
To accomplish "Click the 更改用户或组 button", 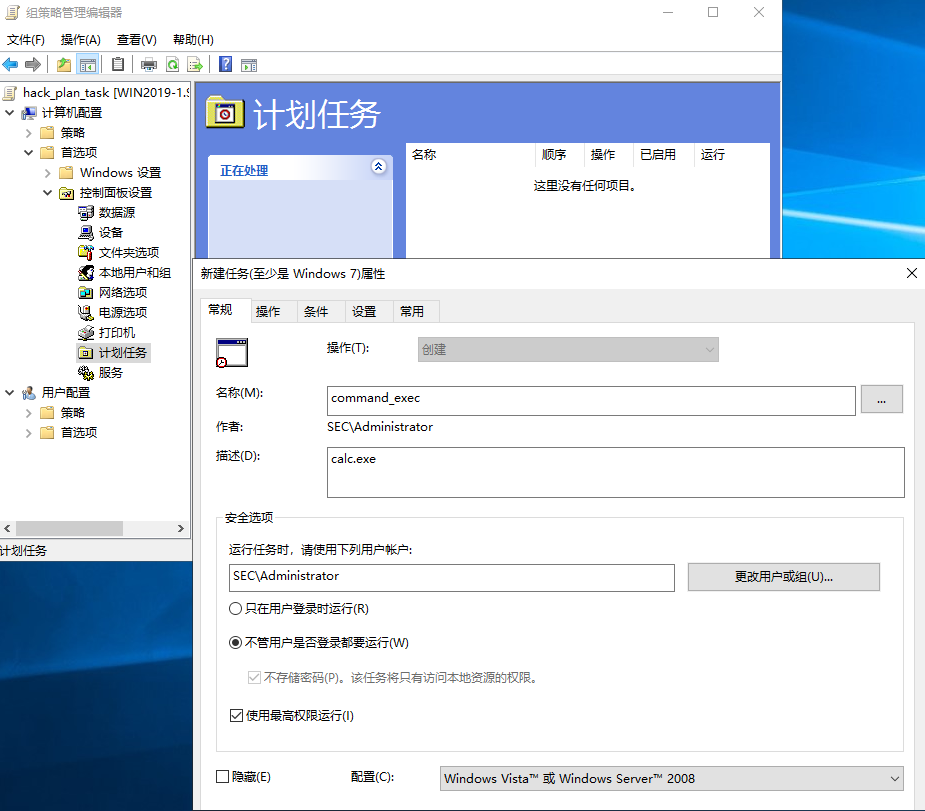I will 783,577.
